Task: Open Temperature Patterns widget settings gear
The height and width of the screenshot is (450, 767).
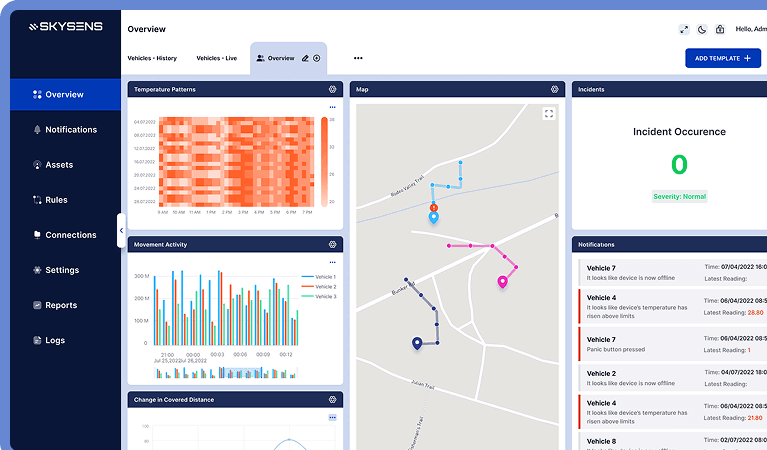Action: point(332,89)
